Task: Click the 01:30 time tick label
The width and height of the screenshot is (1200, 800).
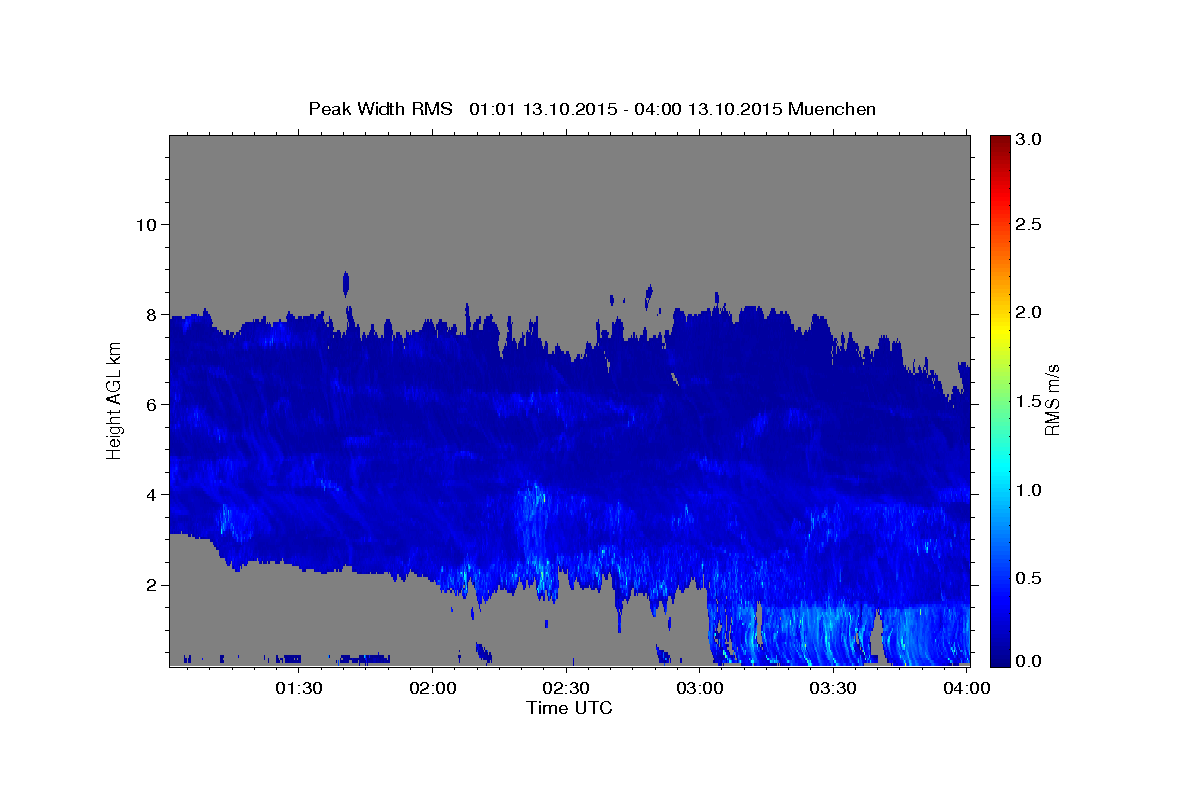Action: [299, 688]
